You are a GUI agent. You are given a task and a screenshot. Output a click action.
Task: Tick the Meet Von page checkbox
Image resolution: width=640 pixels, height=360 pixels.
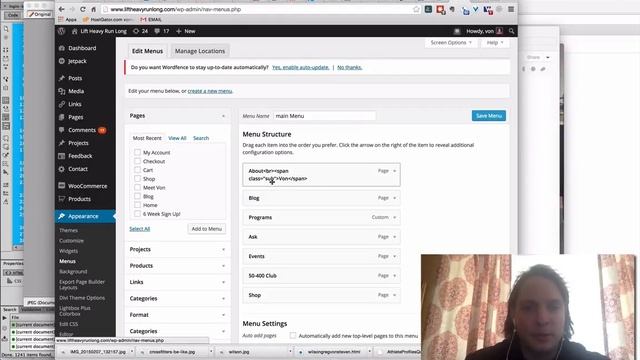pos(138,187)
